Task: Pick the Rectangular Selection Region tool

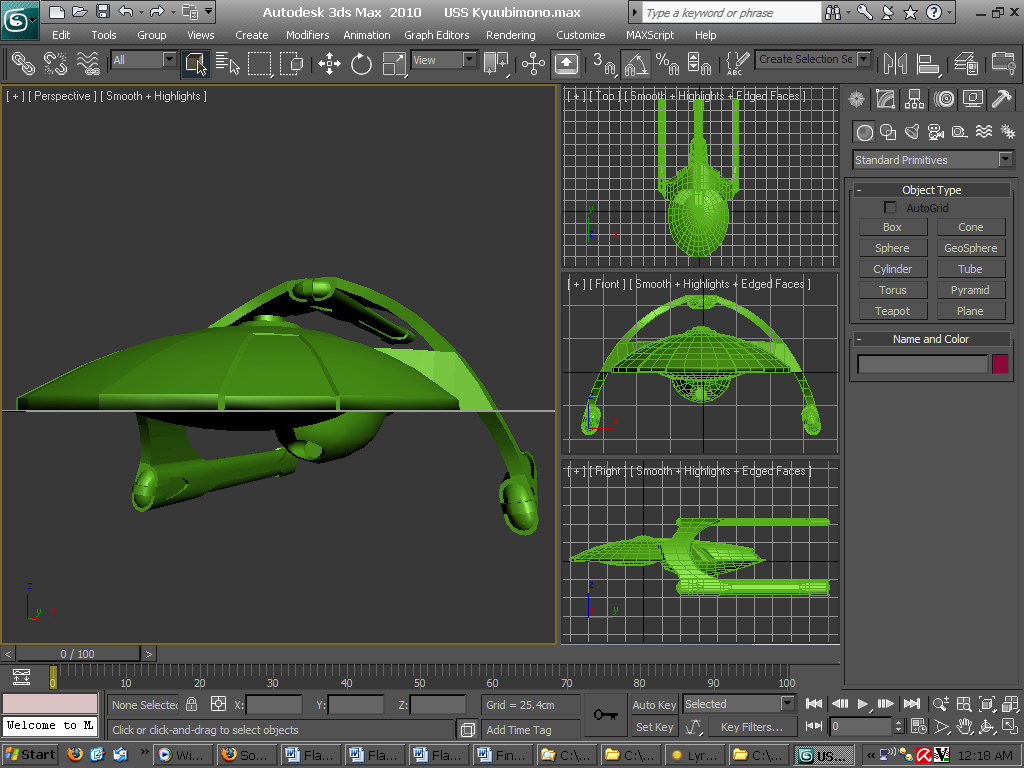Action: coord(259,63)
